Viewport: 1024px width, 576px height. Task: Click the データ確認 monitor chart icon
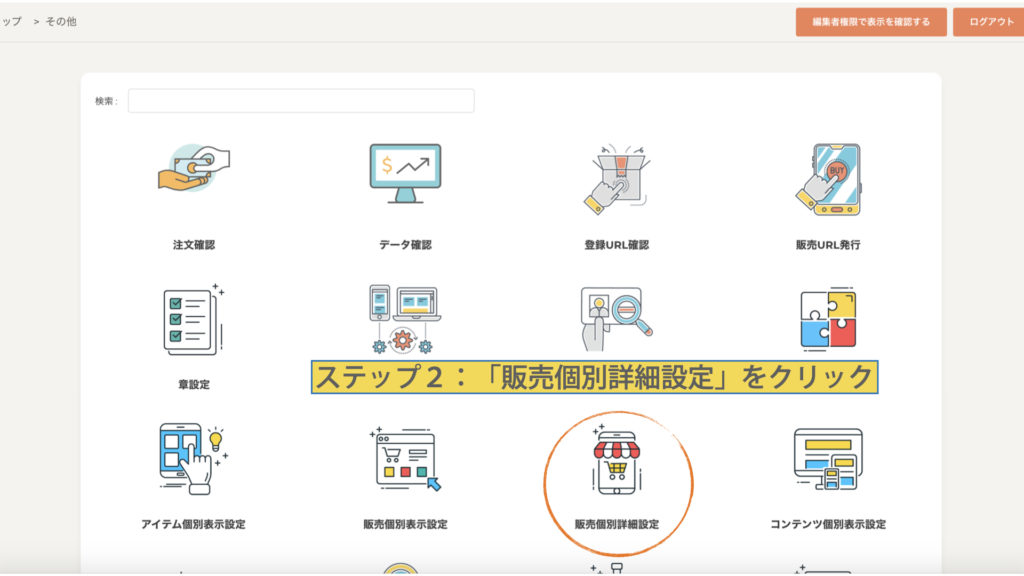[x=405, y=173]
